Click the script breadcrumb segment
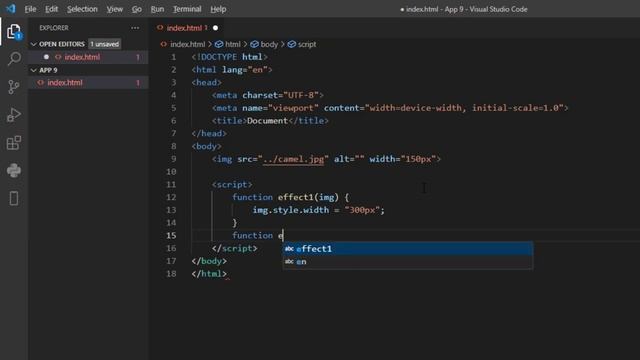Image resolution: width=640 pixels, height=360 pixels. (307, 44)
